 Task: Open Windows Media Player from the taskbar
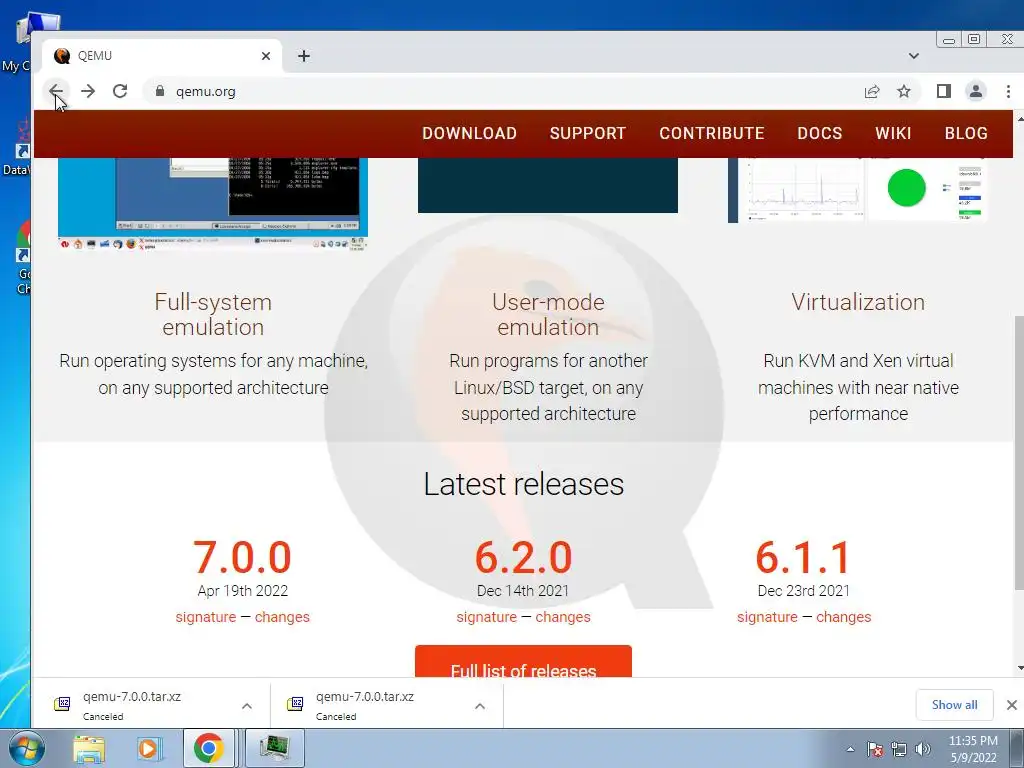click(x=148, y=749)
